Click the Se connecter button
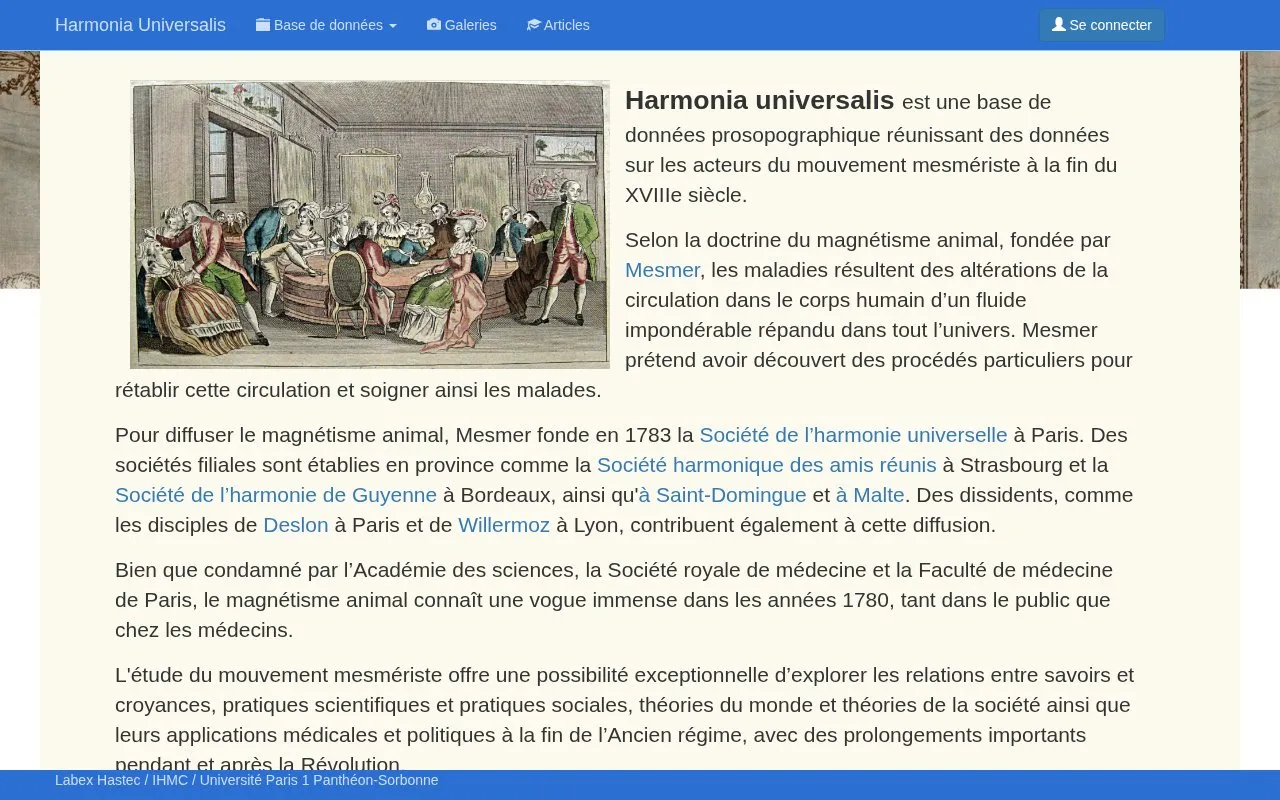The height and width of the screenshot is (800, 1280). [x=1102, y=25]
